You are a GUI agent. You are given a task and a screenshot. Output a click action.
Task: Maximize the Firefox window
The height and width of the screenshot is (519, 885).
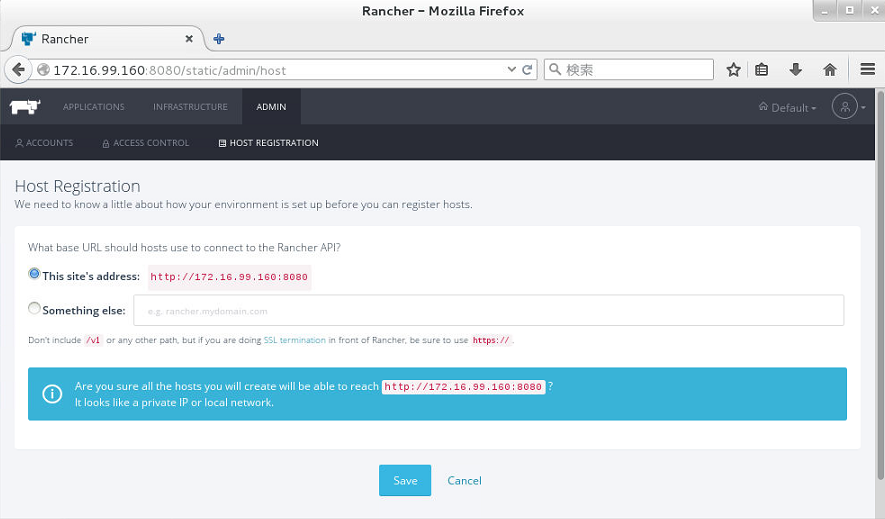click(x=849, y=10)
